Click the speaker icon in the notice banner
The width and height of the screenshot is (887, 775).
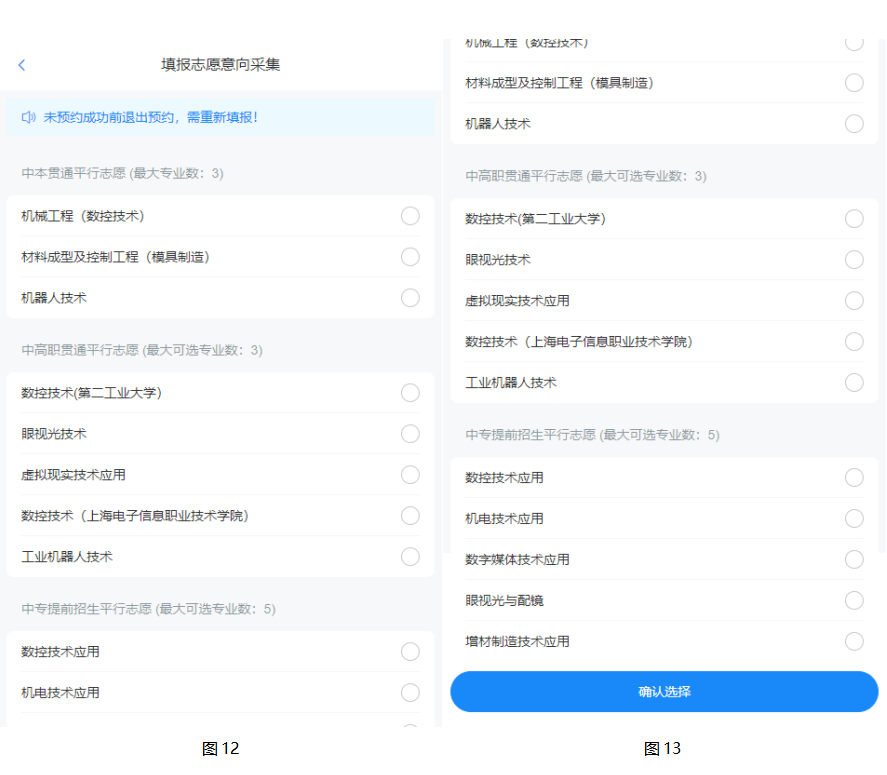point(28,117)
